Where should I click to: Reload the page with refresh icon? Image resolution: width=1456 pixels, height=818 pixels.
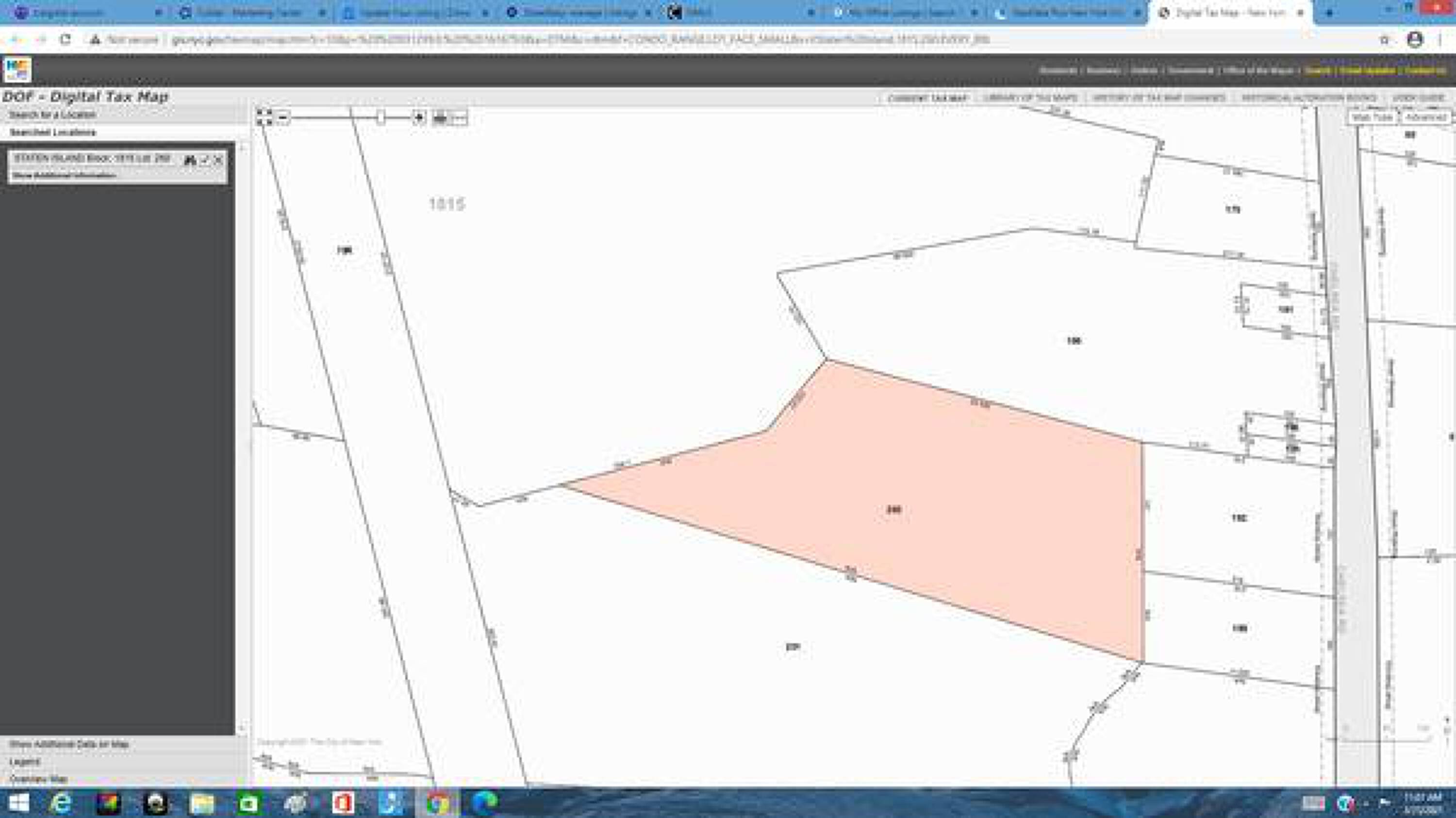[66, 40]
